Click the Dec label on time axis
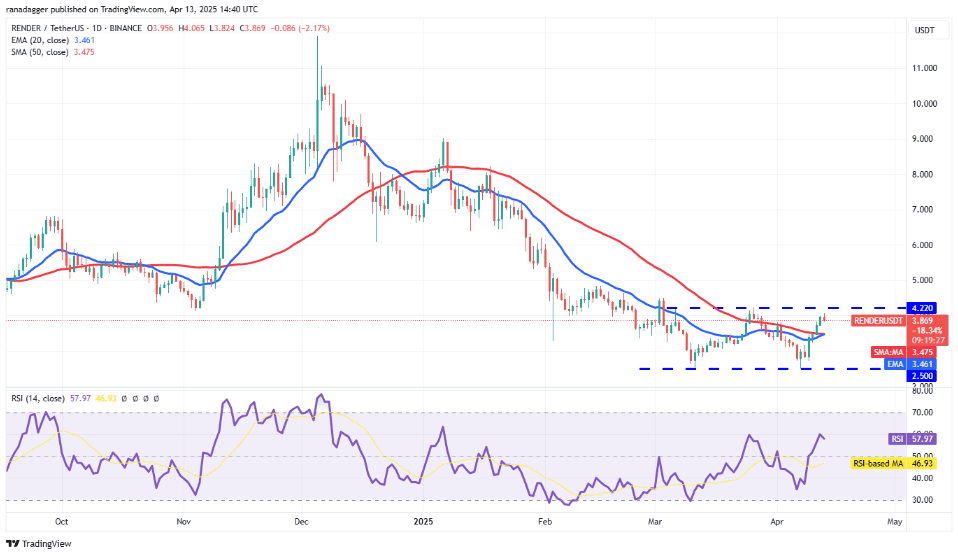The image size is (958, 556). pyautogui.click(x=301, y=522)
